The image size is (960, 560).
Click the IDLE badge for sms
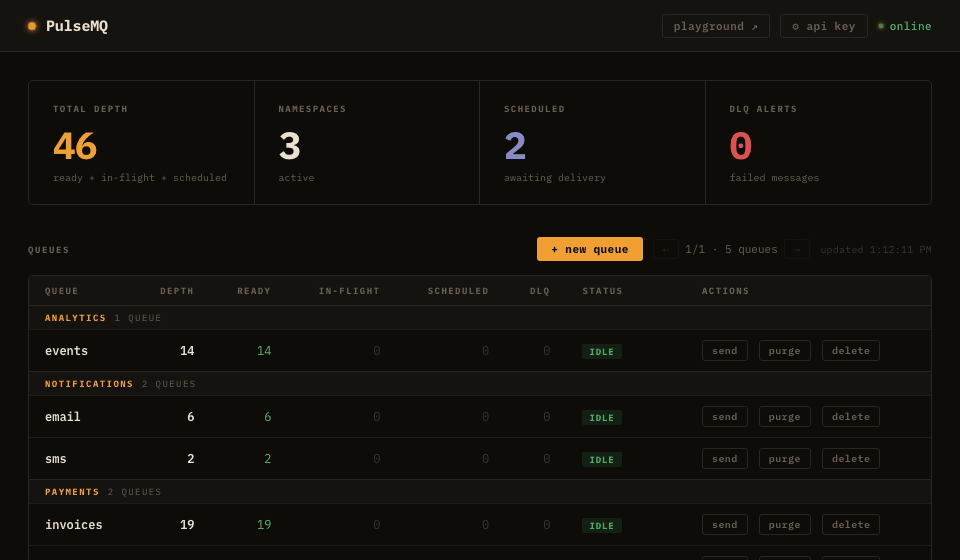click(601, 460)
